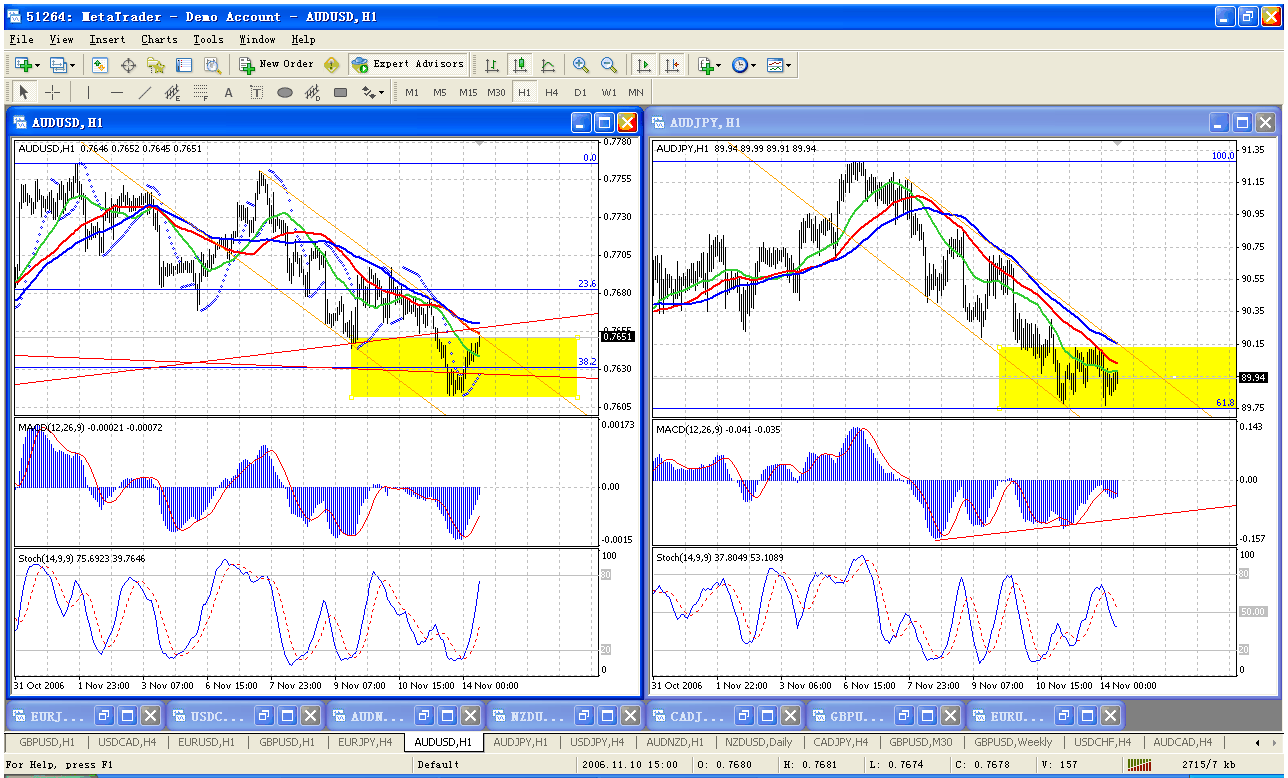Expand the Indicators dropdown arrow
Image resolution: width=1288 pixels, height=778 pixels.
(720, 66)
